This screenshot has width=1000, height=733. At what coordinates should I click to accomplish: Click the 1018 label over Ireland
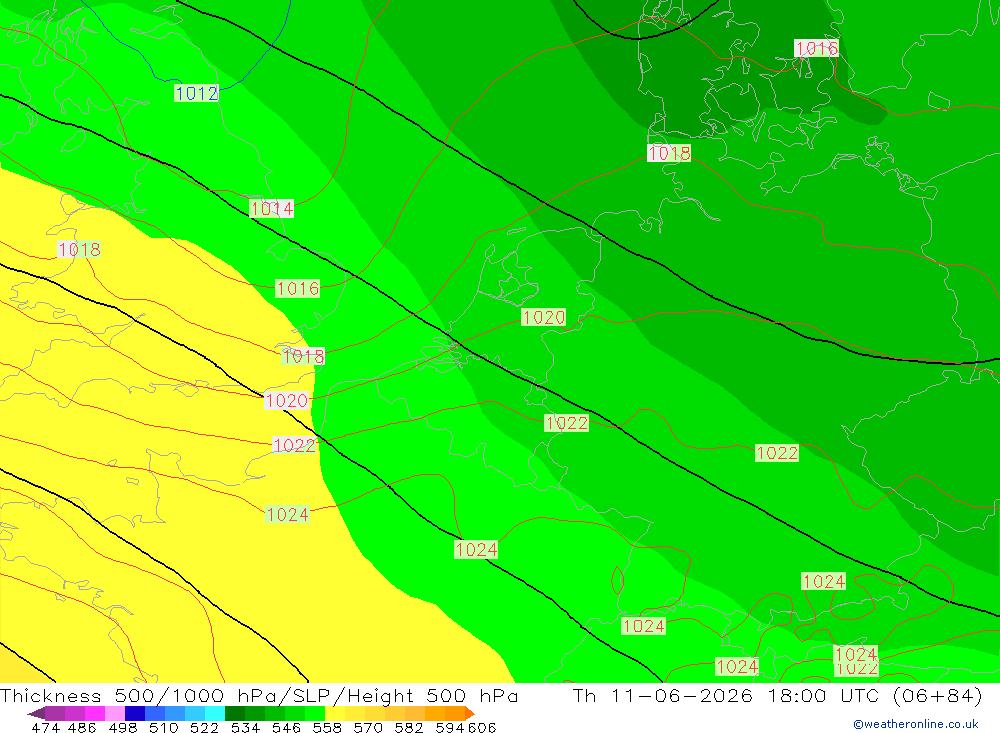79,249
